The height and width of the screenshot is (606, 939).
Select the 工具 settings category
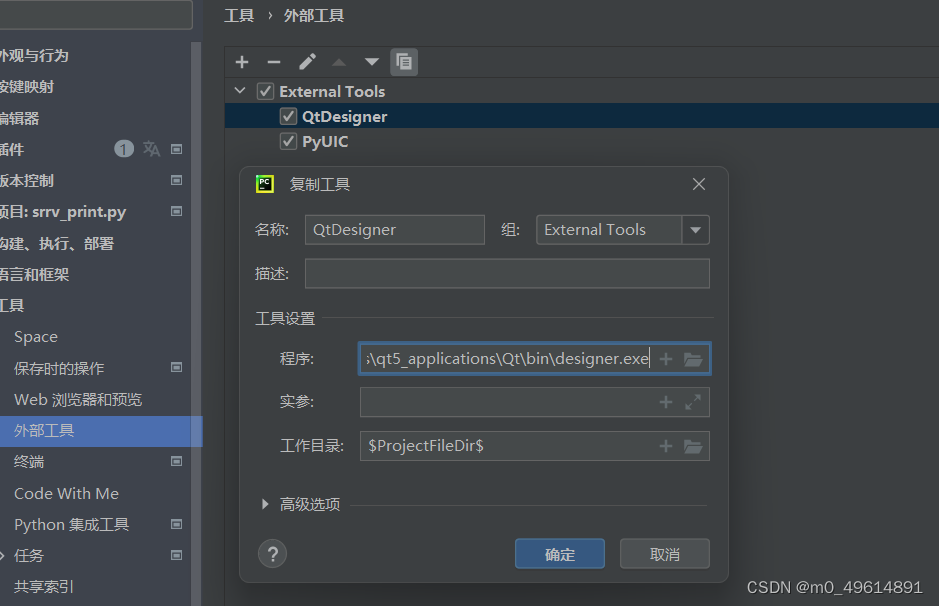[12, 305]
